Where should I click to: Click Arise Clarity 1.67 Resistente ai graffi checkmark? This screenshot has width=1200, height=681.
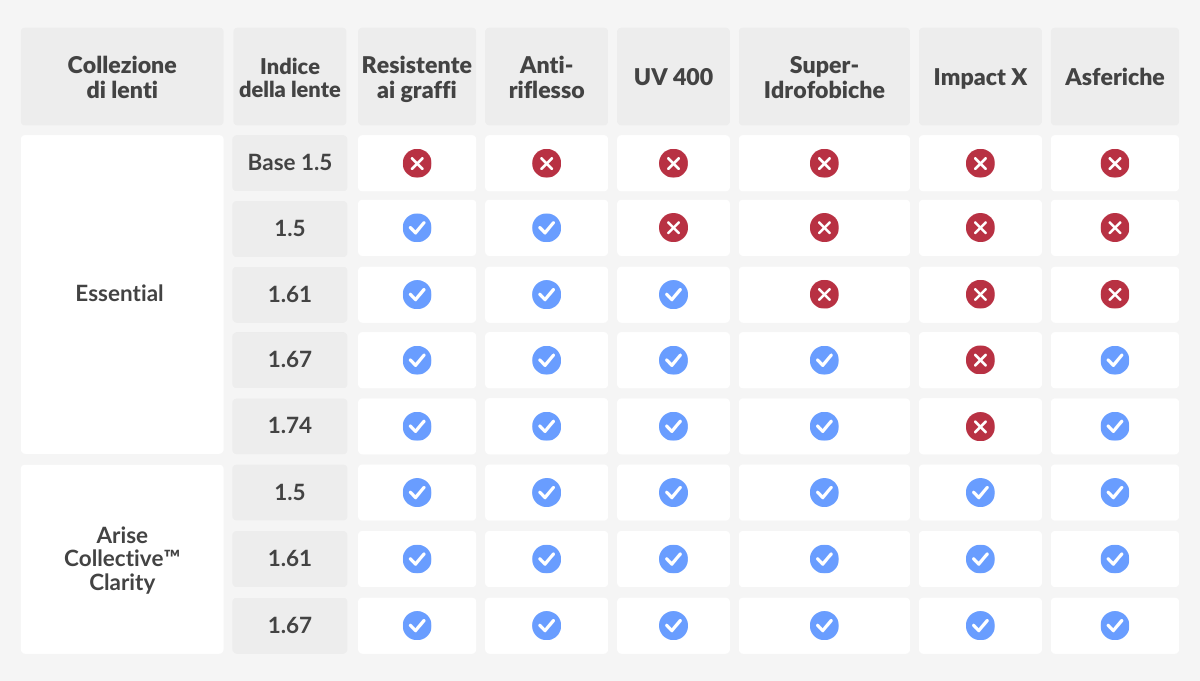click(417, 625)
